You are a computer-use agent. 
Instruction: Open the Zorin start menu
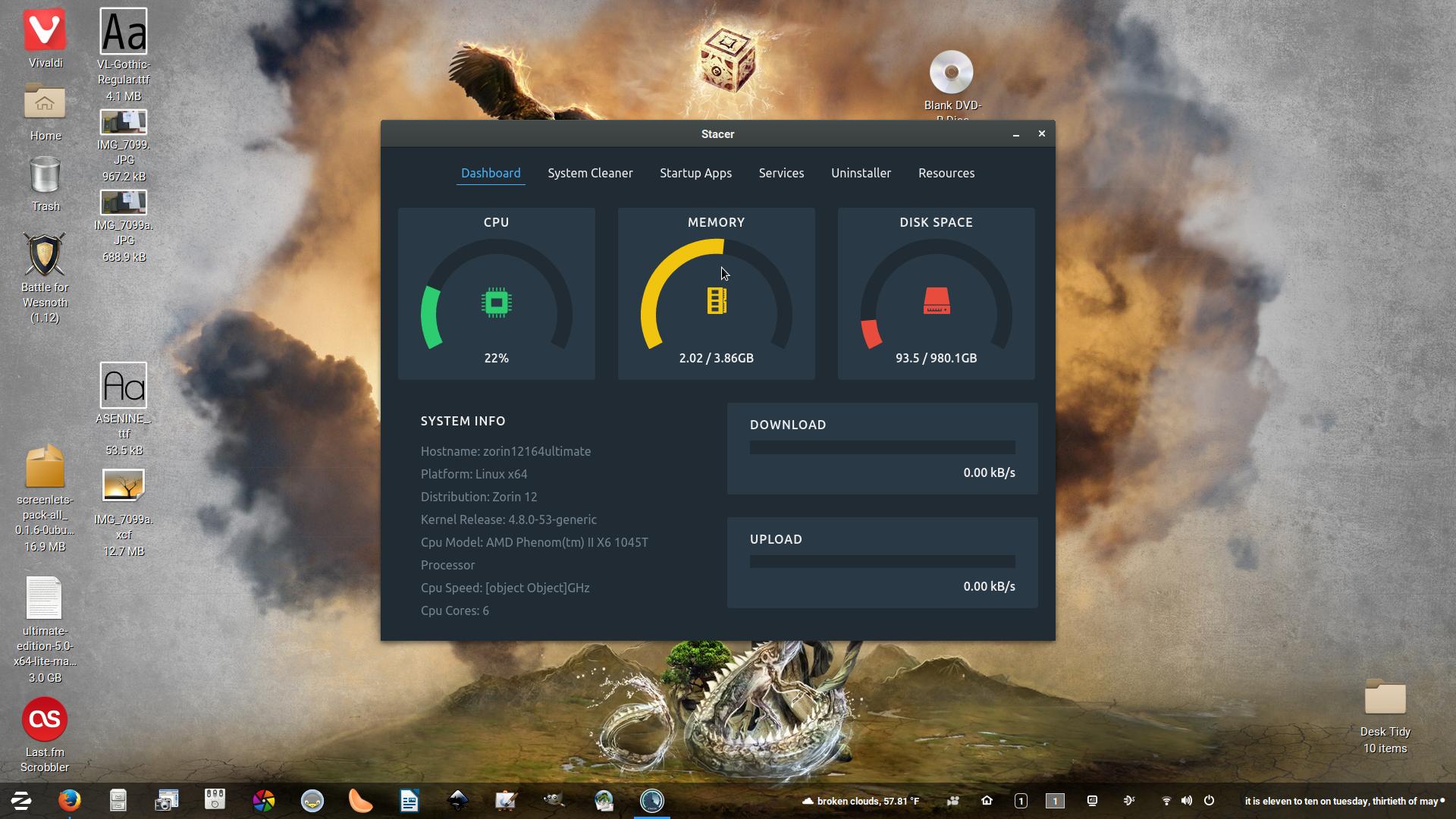[x=21, y=801]
